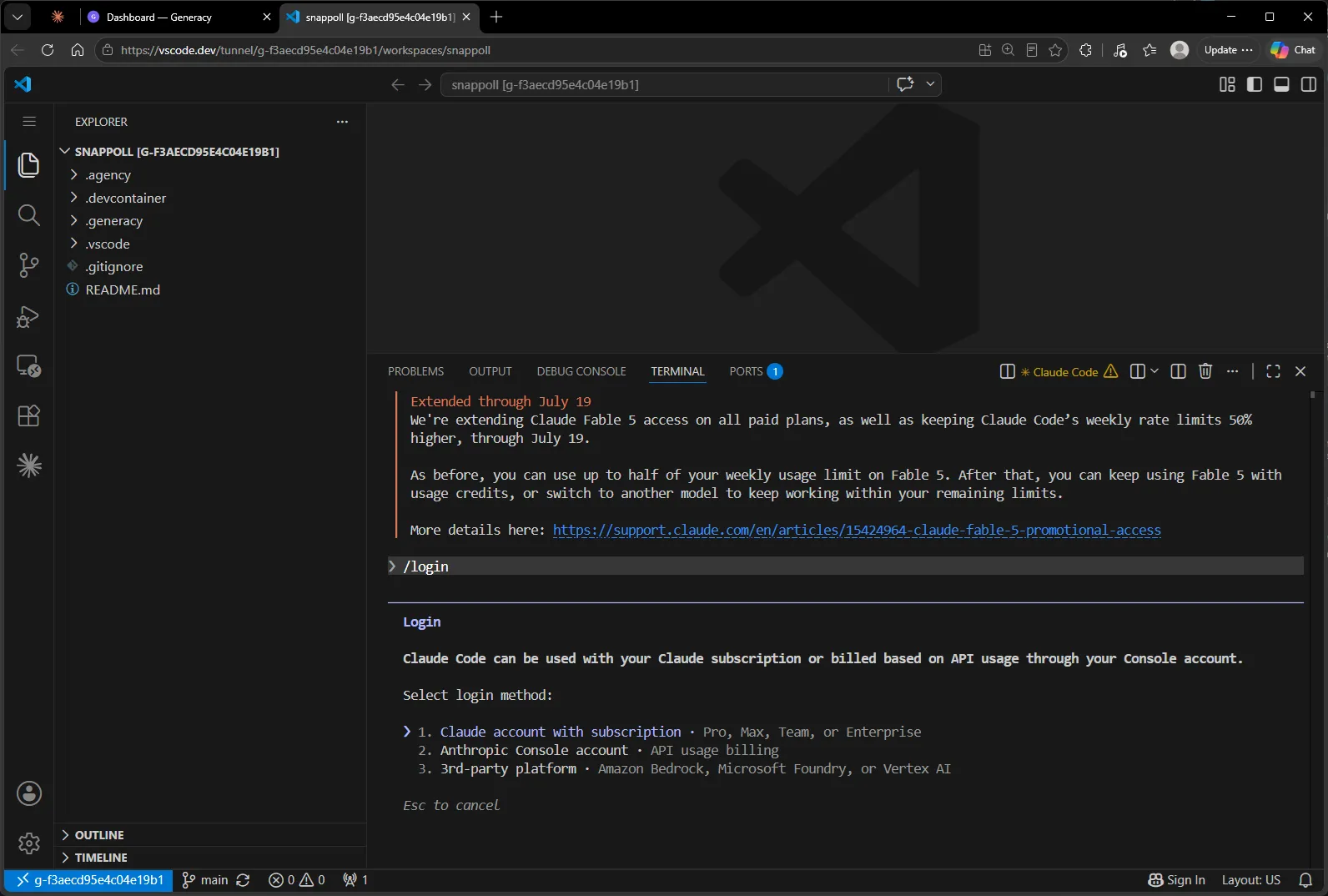Open Copilot Chat in browser toolbar
The image size is (1328, 896).
tap(1293, 50)
